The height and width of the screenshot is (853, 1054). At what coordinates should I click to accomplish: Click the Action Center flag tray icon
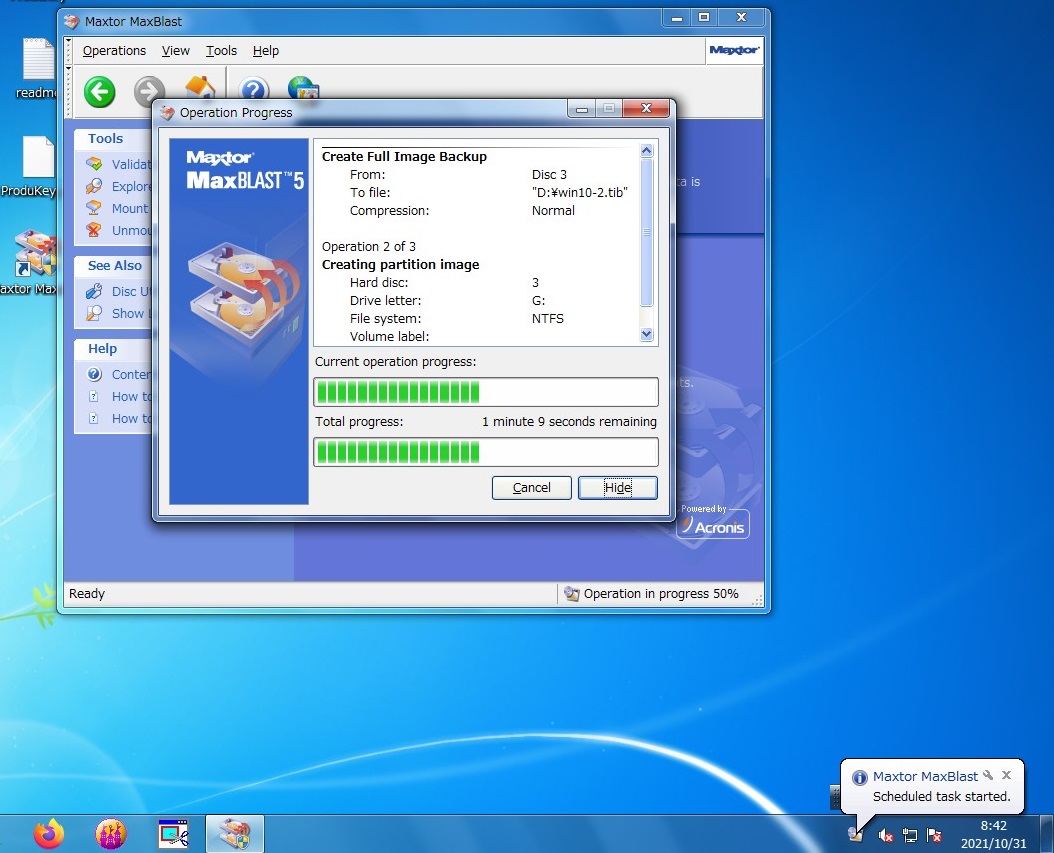pyautogui.click(x=934, y=836)
